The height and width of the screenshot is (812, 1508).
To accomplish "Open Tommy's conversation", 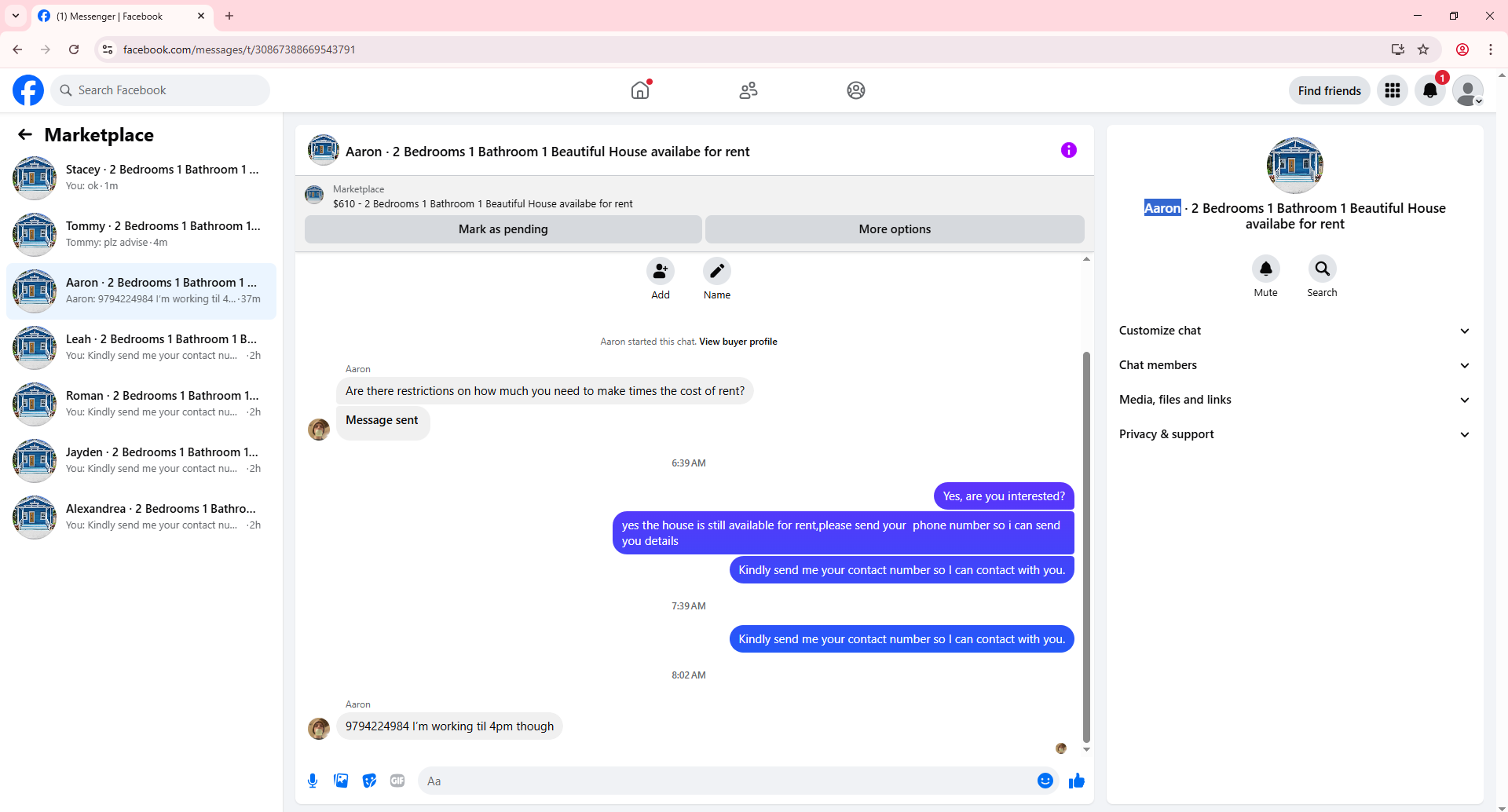I will 141,234.
